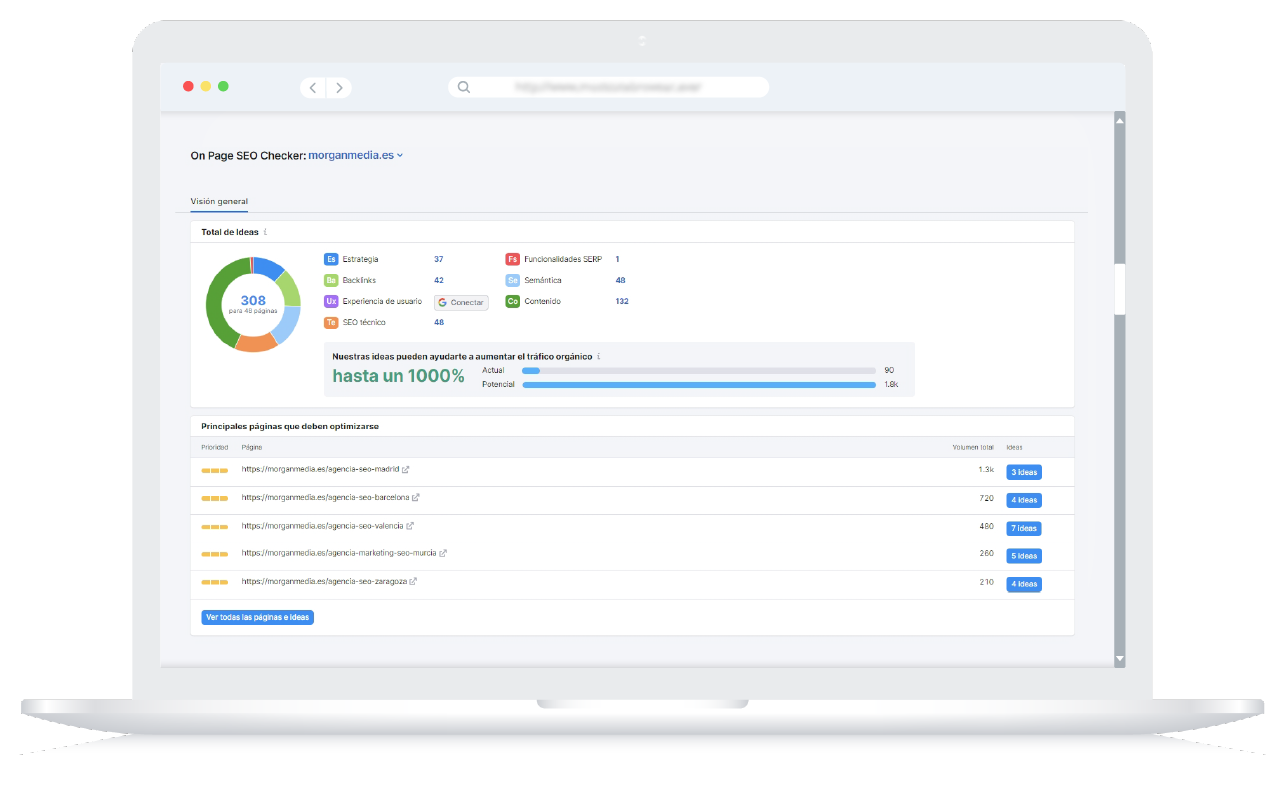This screenshot has width=1281, height=791.
Task: Open the 48 SEO técnico ideas count
Action: [x=438, y=322]
